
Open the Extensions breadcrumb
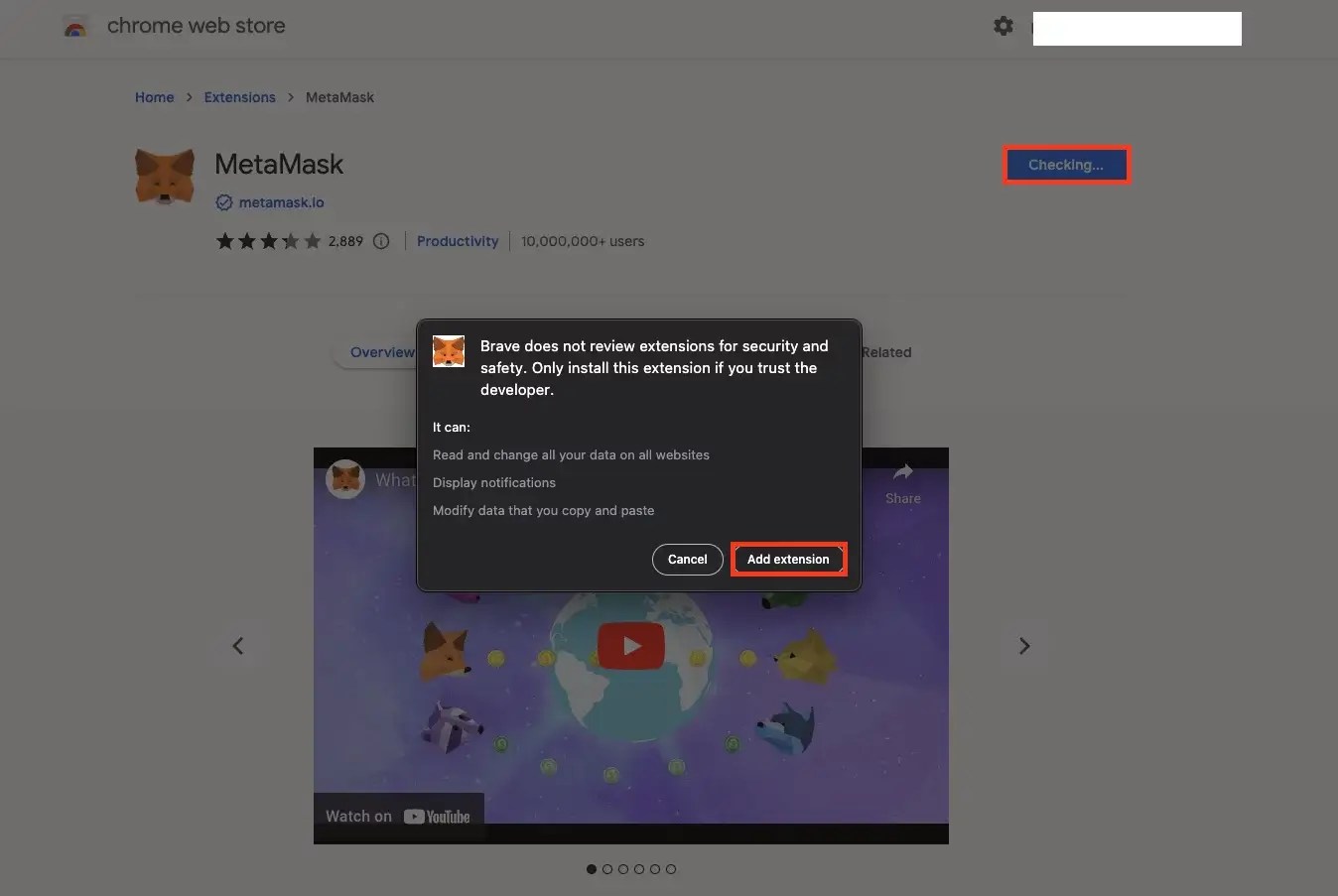tap(239, 96)
